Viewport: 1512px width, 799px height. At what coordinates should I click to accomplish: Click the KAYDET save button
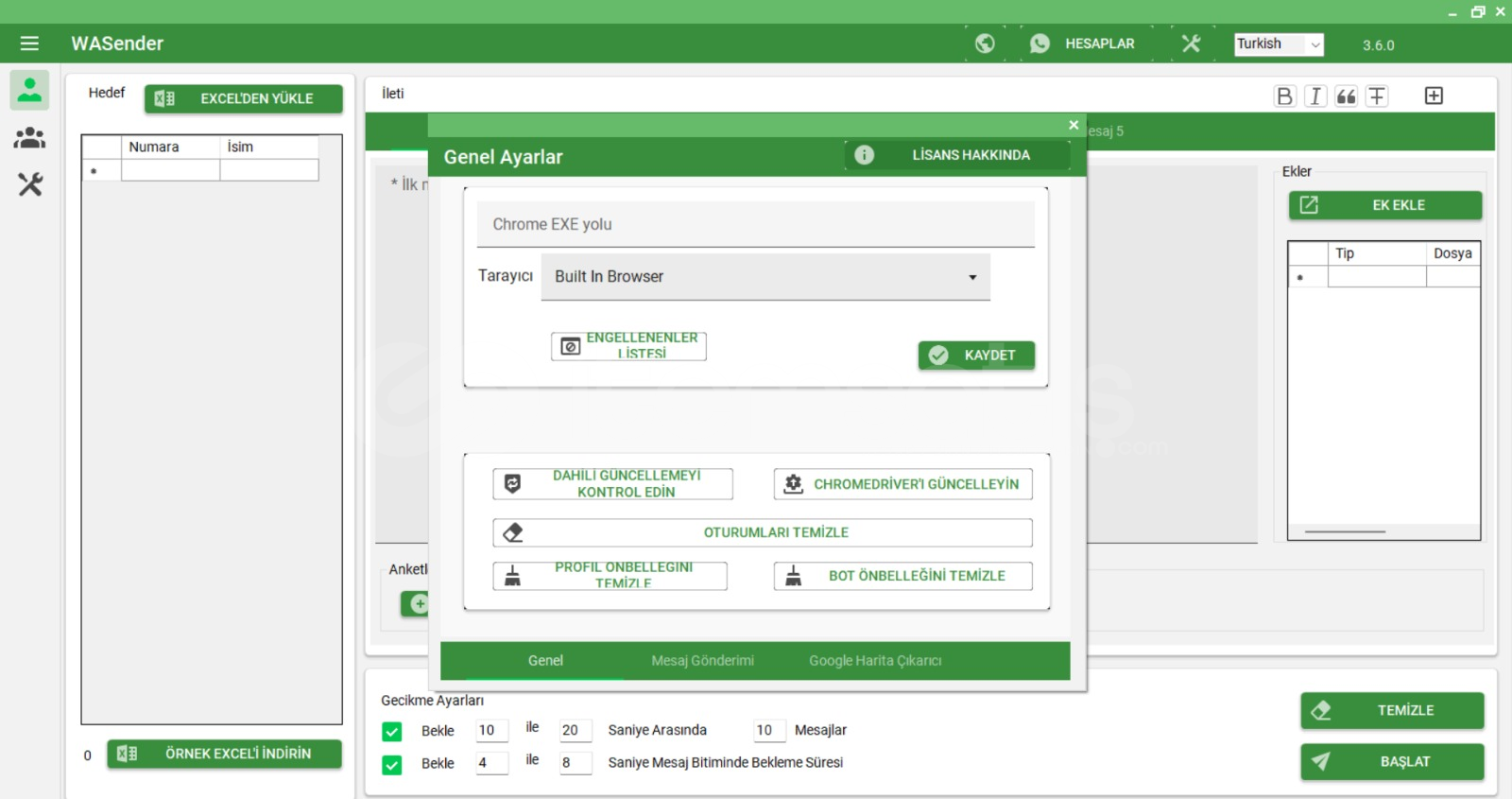click(x=976, y=356)
